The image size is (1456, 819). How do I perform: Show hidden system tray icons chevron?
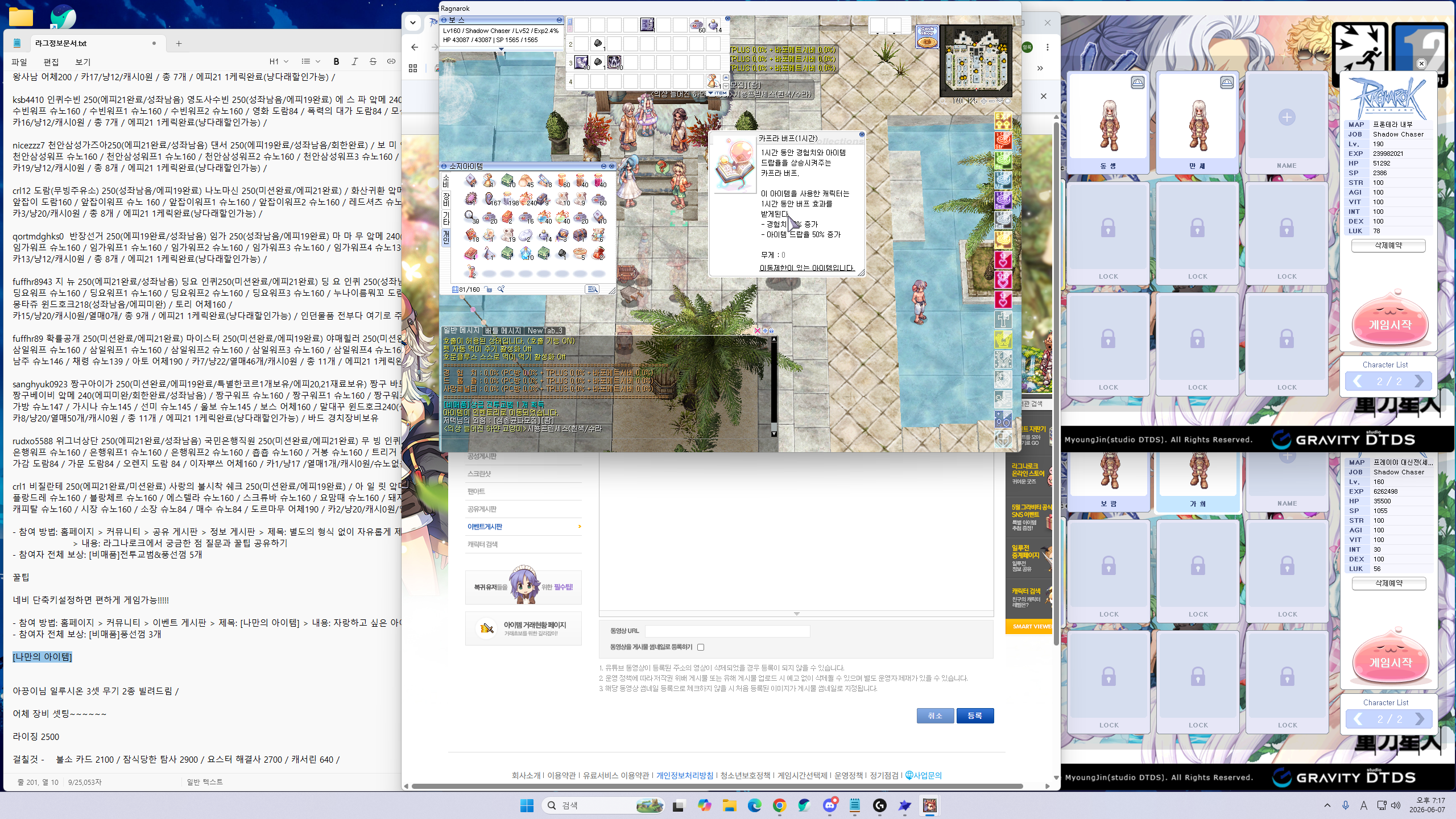click(x=1327, y=805)
